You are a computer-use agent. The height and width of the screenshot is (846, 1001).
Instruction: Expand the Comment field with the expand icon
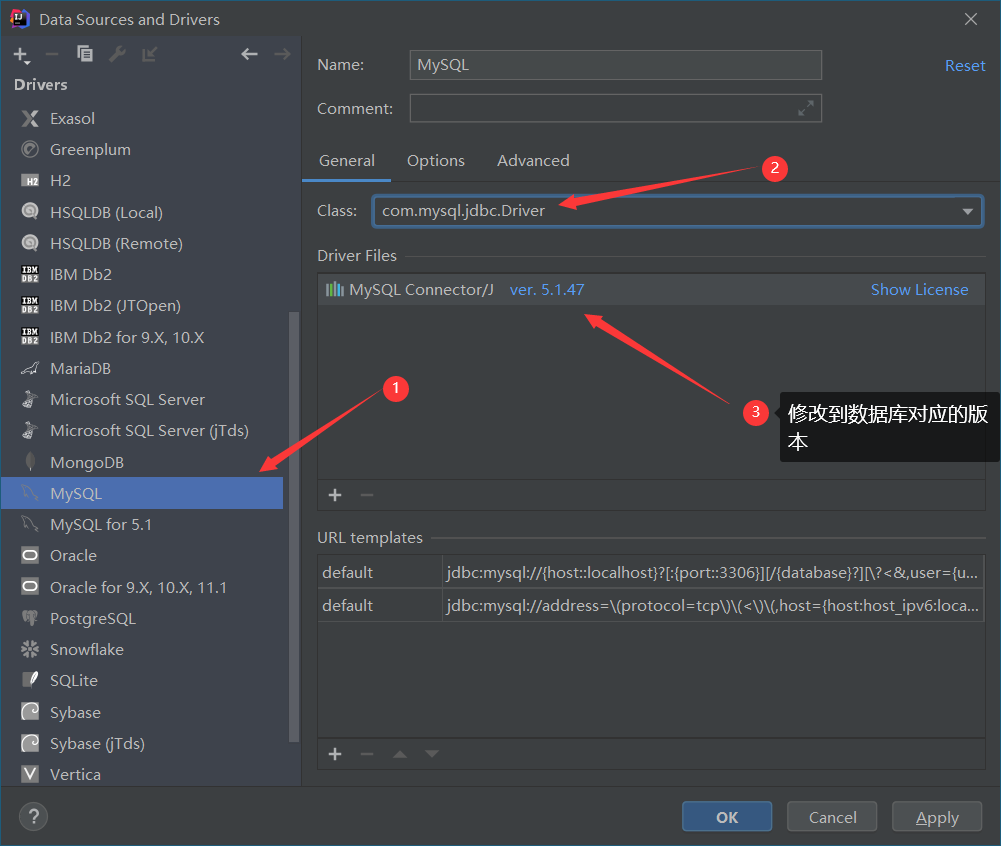(x=806, y=109)
